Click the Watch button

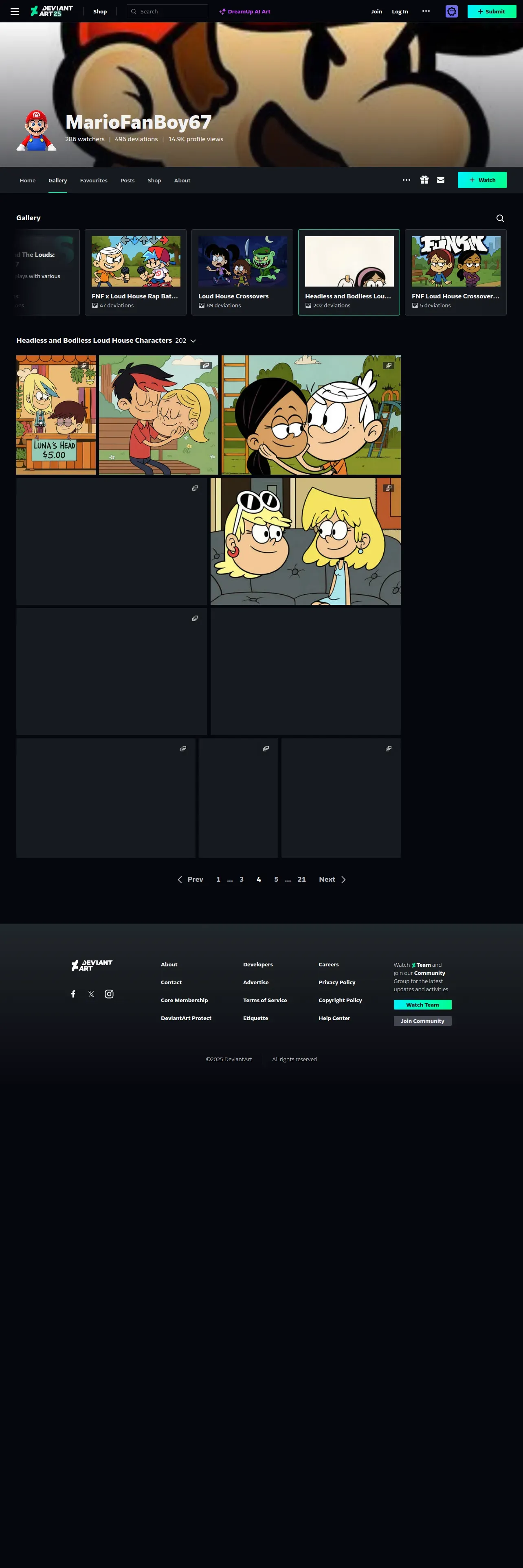click(481, 180)
